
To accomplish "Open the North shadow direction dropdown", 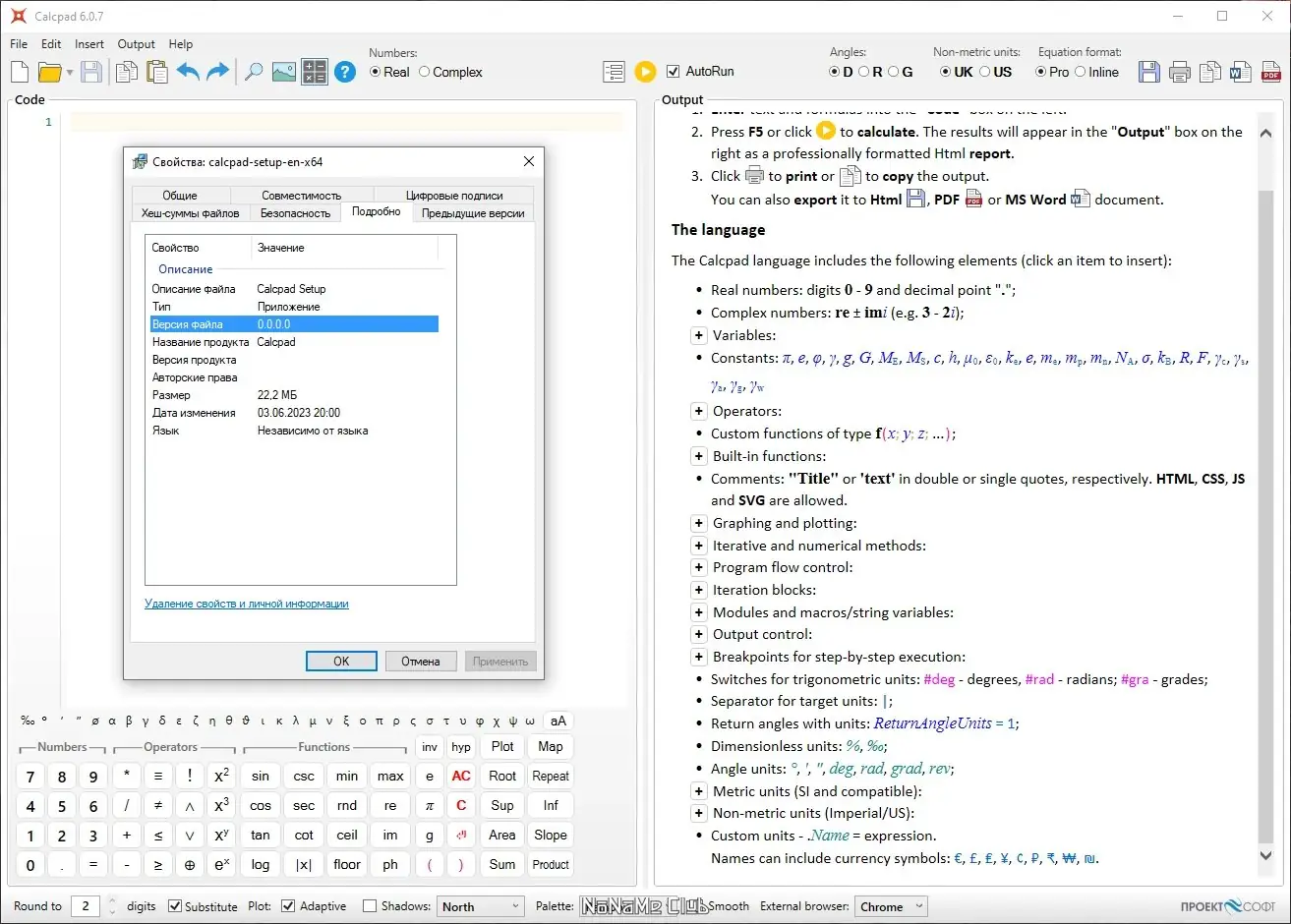I will (x=481, y=906).
